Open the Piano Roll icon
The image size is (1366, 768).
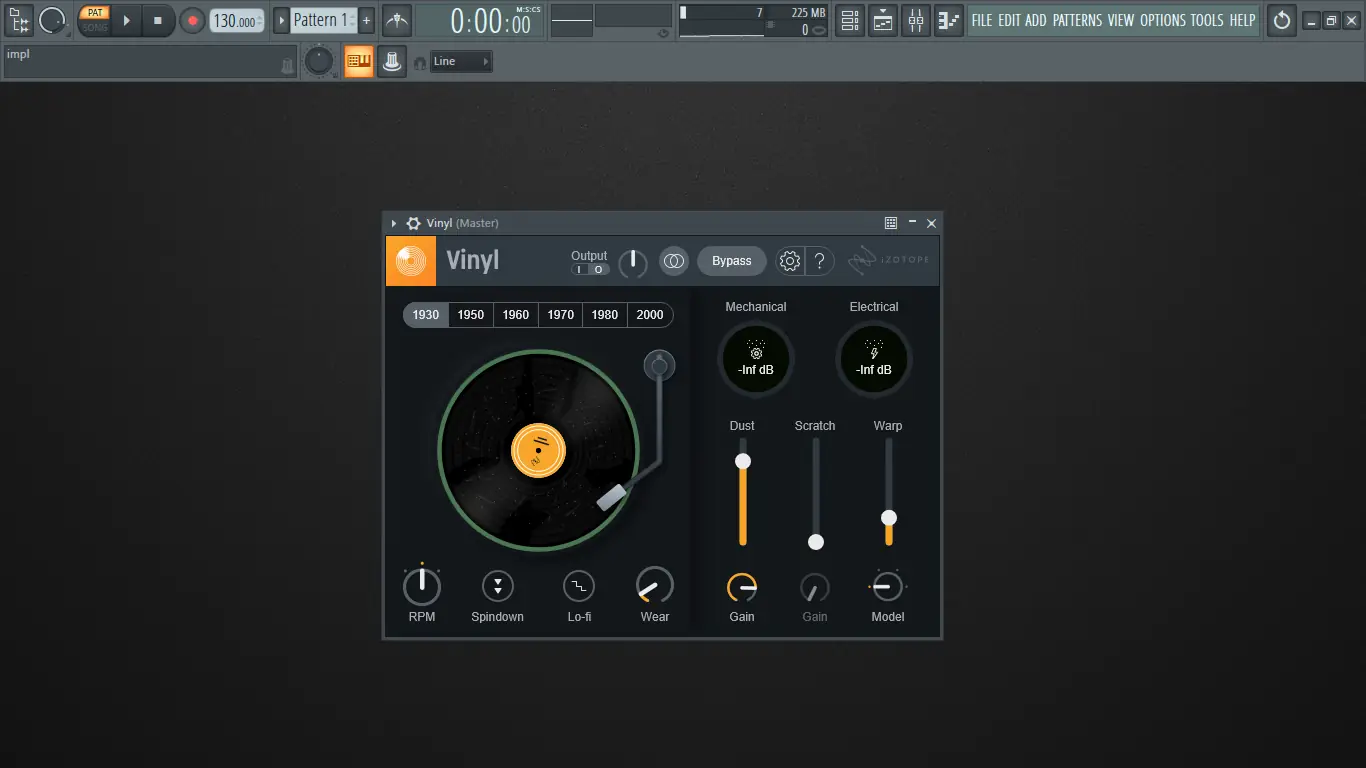click(x=950, y=20)
